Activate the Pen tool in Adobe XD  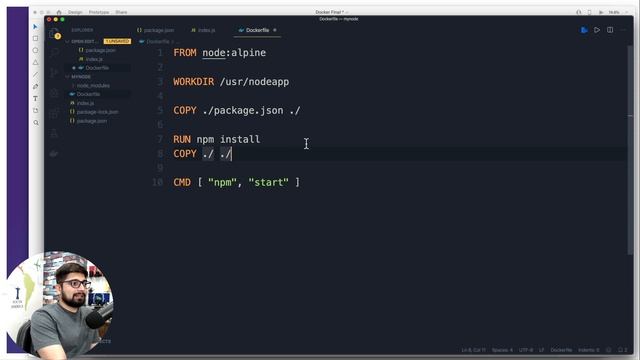point(36,87)
